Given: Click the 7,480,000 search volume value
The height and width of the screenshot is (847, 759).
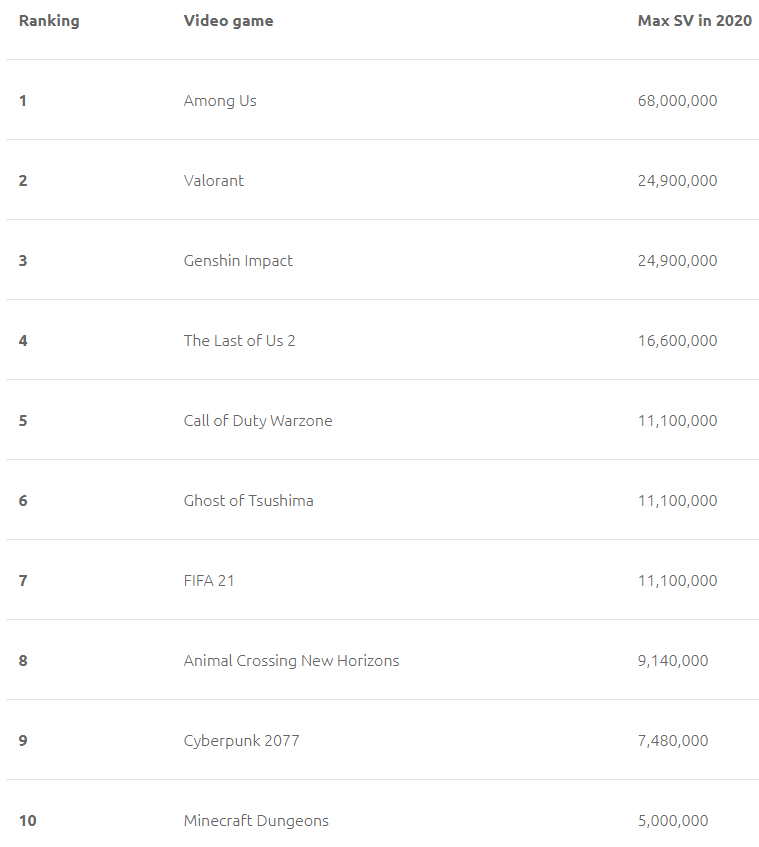Looking at the screenshot, I should pos(673,741).
